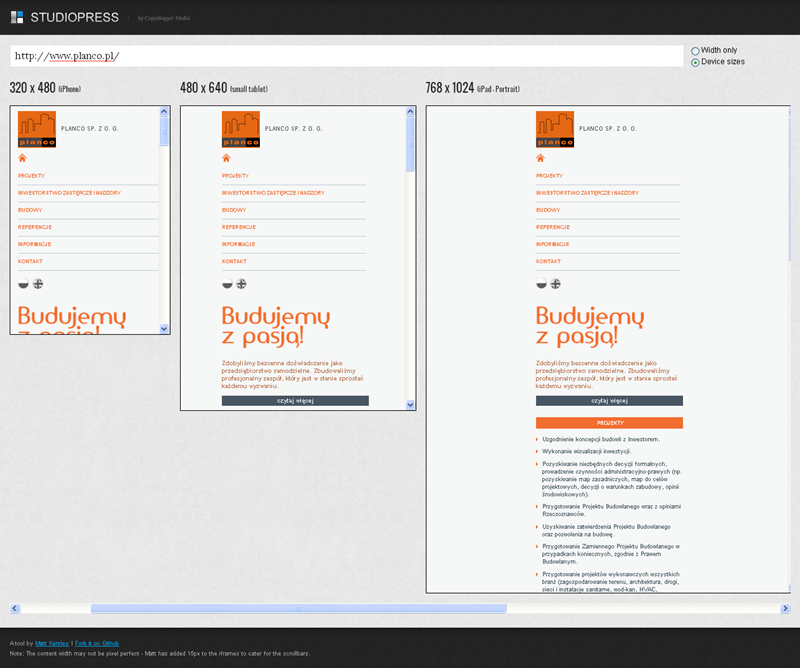
Task: Click scroll down arrow in small tablet preview
Action: point(410,405)
